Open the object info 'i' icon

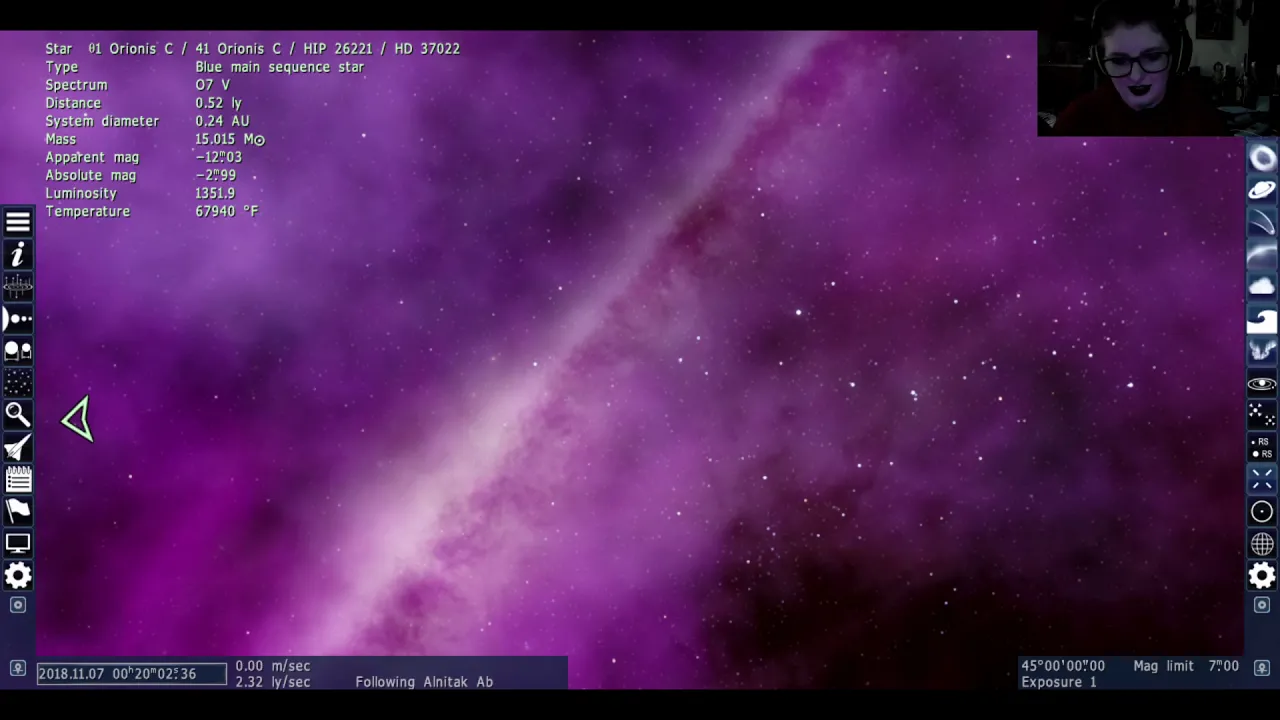(18, 256)
